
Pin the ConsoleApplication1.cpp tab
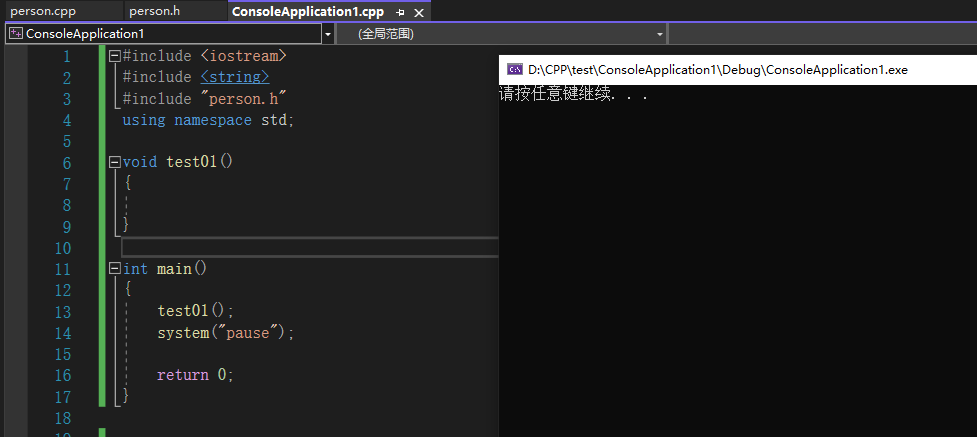[400, 12]
